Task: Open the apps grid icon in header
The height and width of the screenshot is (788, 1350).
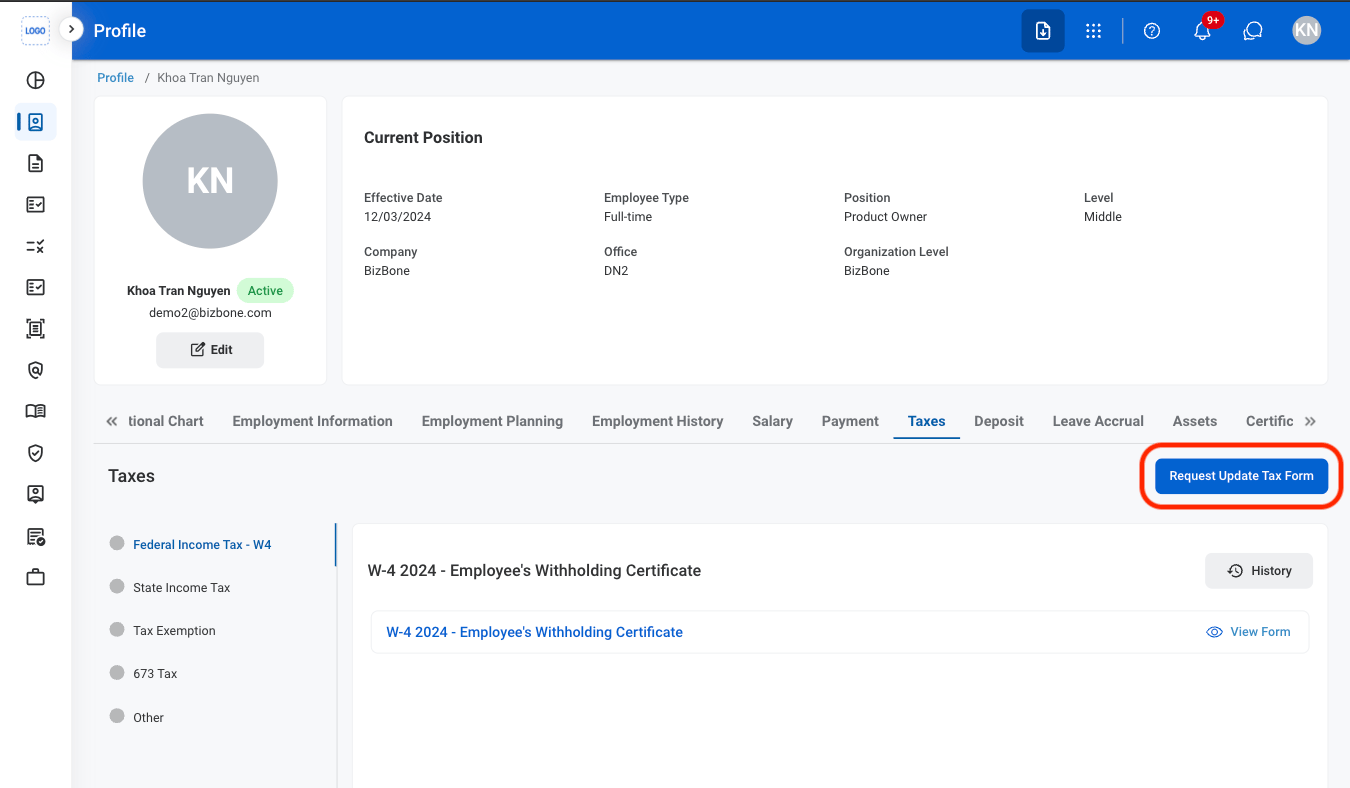Action: click(1093, 31)
